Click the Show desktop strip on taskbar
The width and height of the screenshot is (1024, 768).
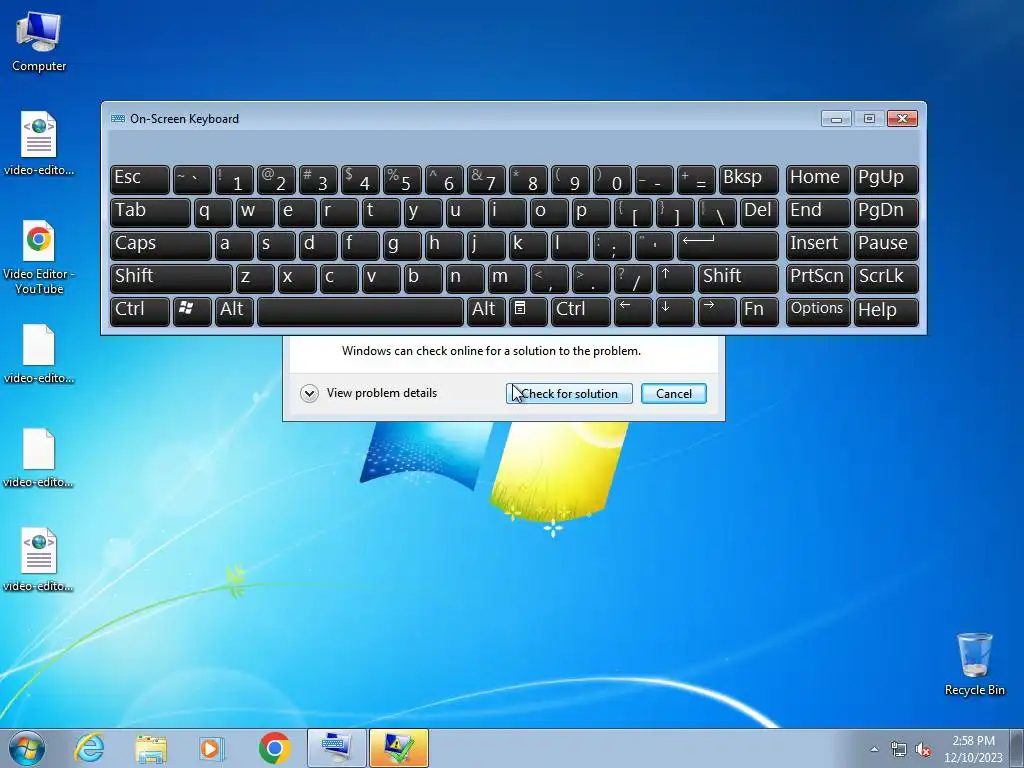coord(1017,748)
